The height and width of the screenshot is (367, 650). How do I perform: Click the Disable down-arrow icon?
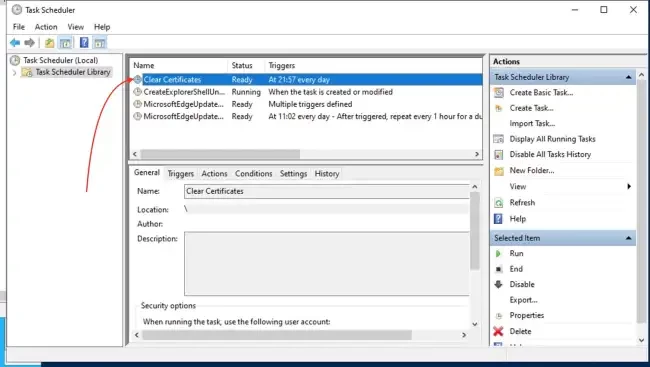pyautogui.click(x=498, y=284)
